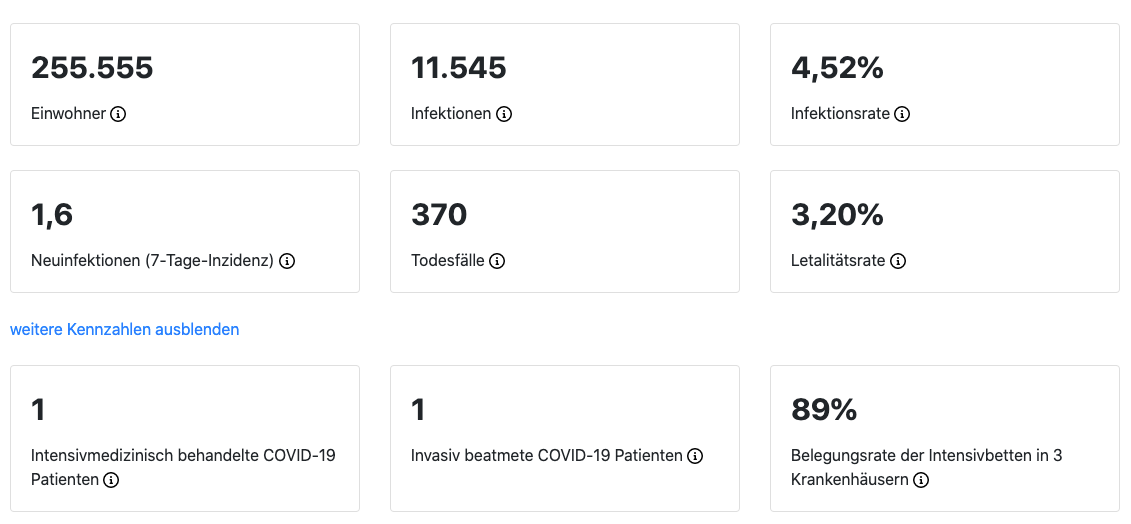The width and height of the screenshot is (1131, 524).
Task: Click the info icon beside Infektionen
Action: 504,114
